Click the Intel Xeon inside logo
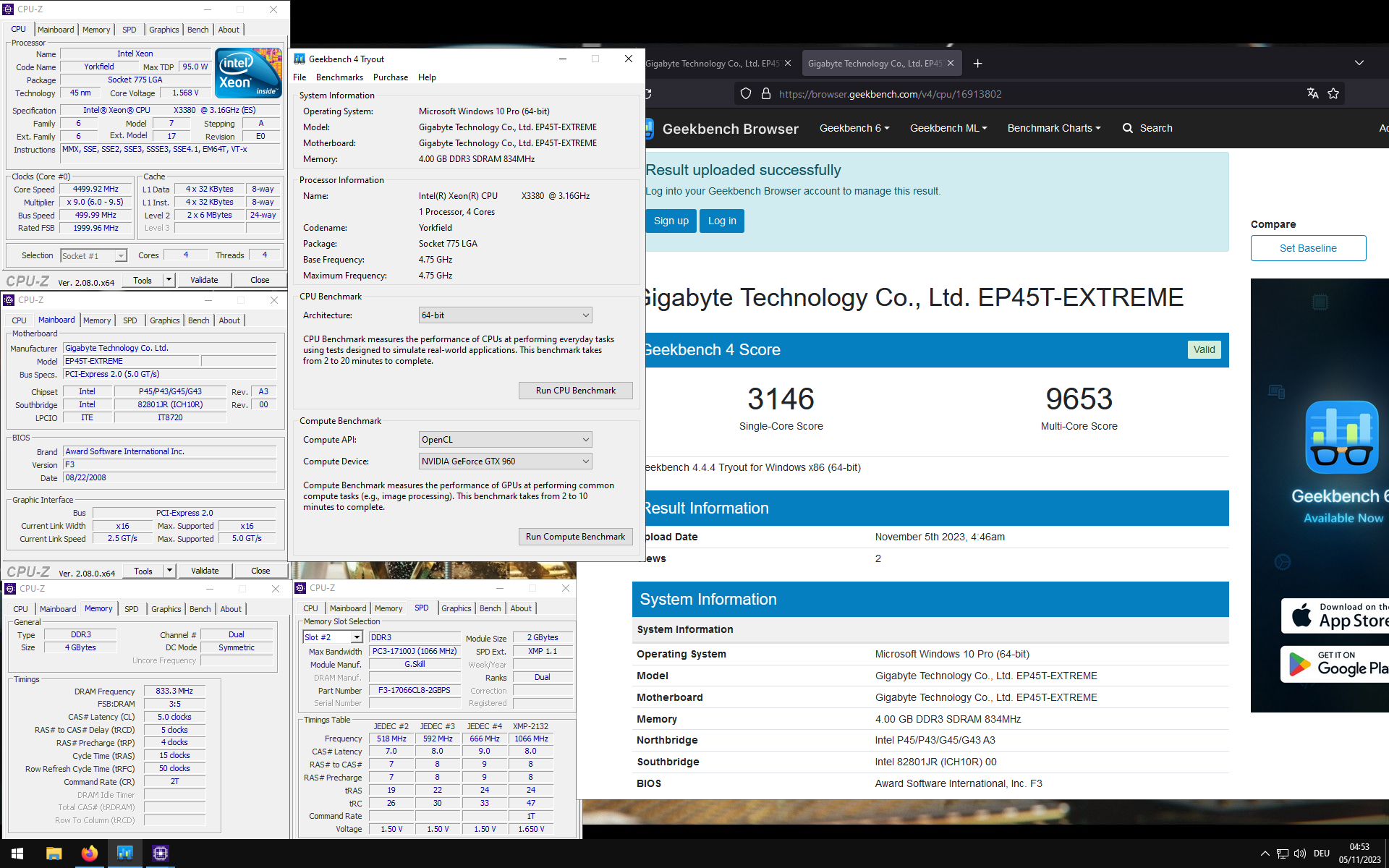Image resolution: width=1389 pixels, height=868 pixels. tap(248, 73)
